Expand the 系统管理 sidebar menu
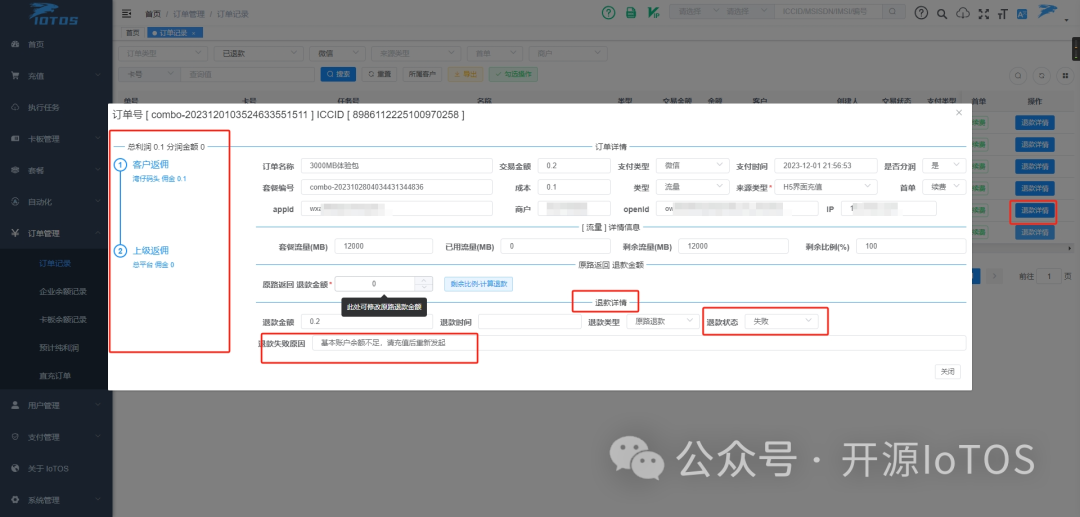This screenshot has width=1080, height=517. tap(56, 500)
